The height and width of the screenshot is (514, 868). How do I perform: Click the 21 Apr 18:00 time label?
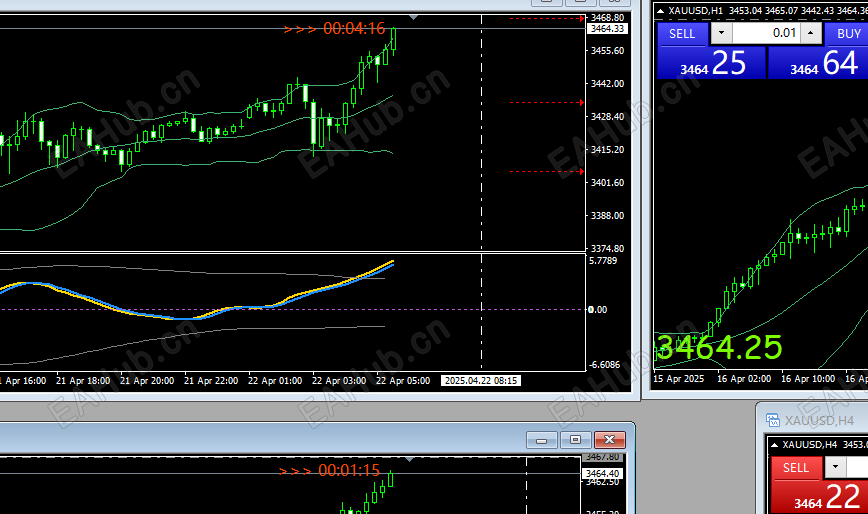tap(83, 381)
